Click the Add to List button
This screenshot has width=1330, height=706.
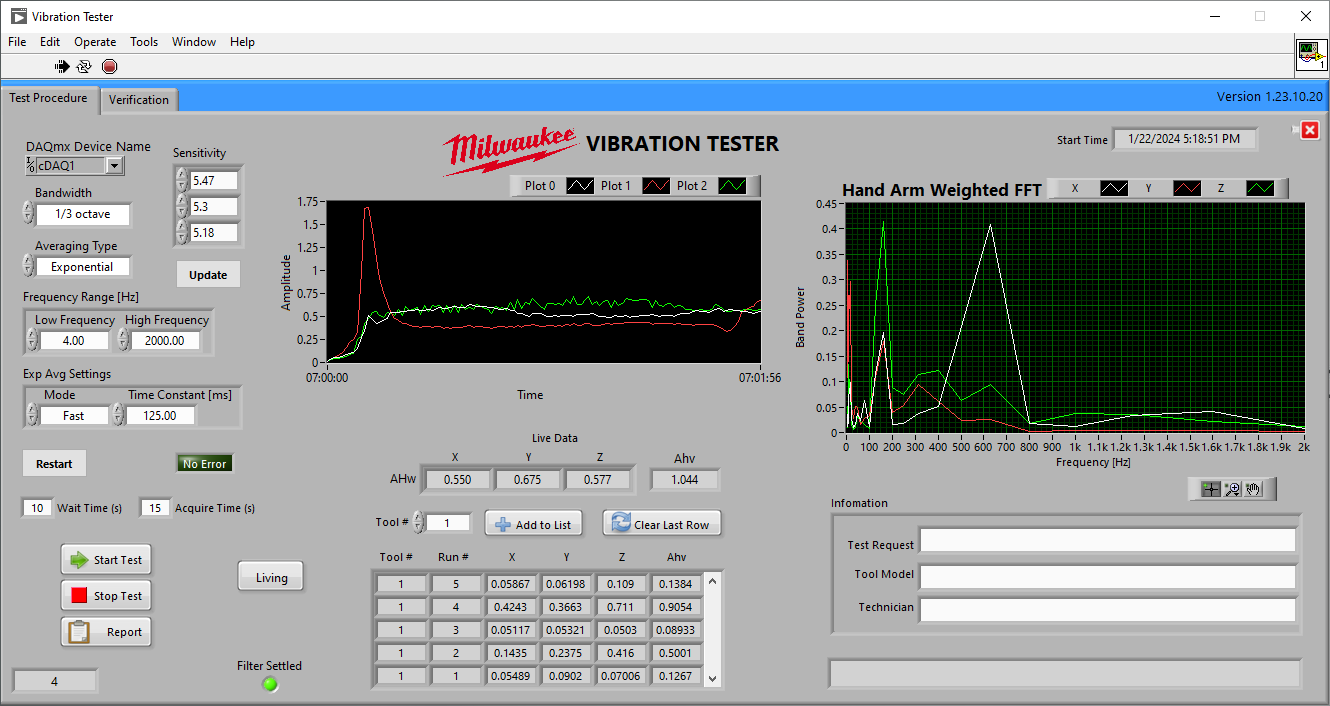pyautogui.click(x=533, y=524)
